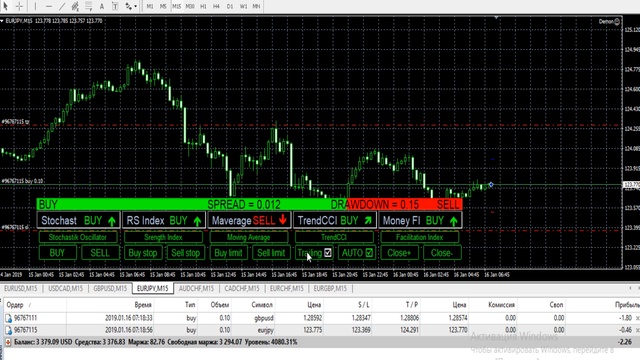This screenshot has width=640, height=360.
Task: Switch to the AUDCHF,M15 chart tab
Action: [196, 289]
